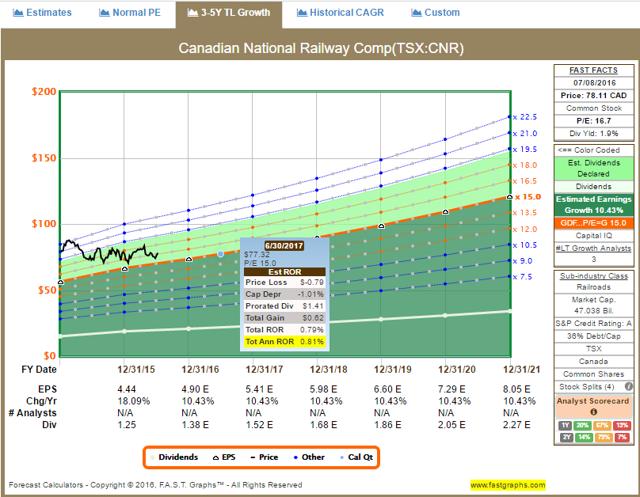
Task: Click the 12/31/18 FY date label
Action: pos(329,369)
